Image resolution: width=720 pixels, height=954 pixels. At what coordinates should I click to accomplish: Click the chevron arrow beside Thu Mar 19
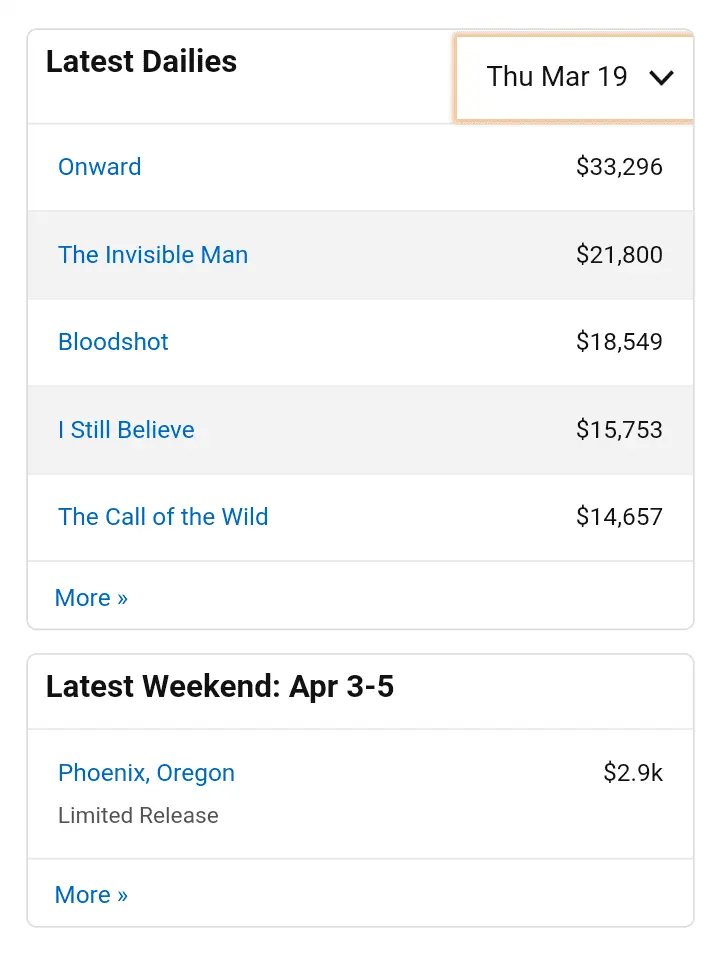coord(661,78)
